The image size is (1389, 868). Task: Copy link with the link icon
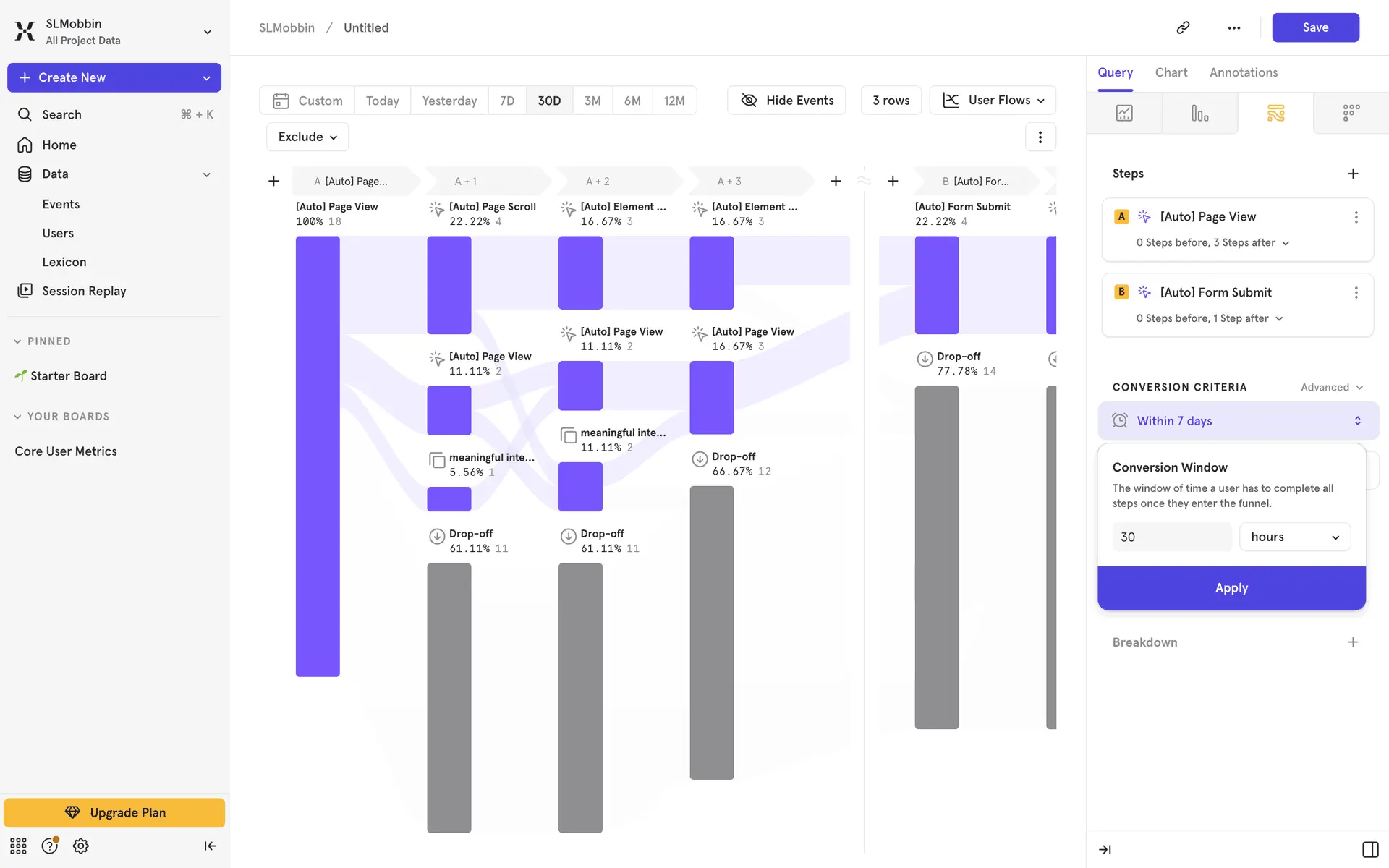1183,27
